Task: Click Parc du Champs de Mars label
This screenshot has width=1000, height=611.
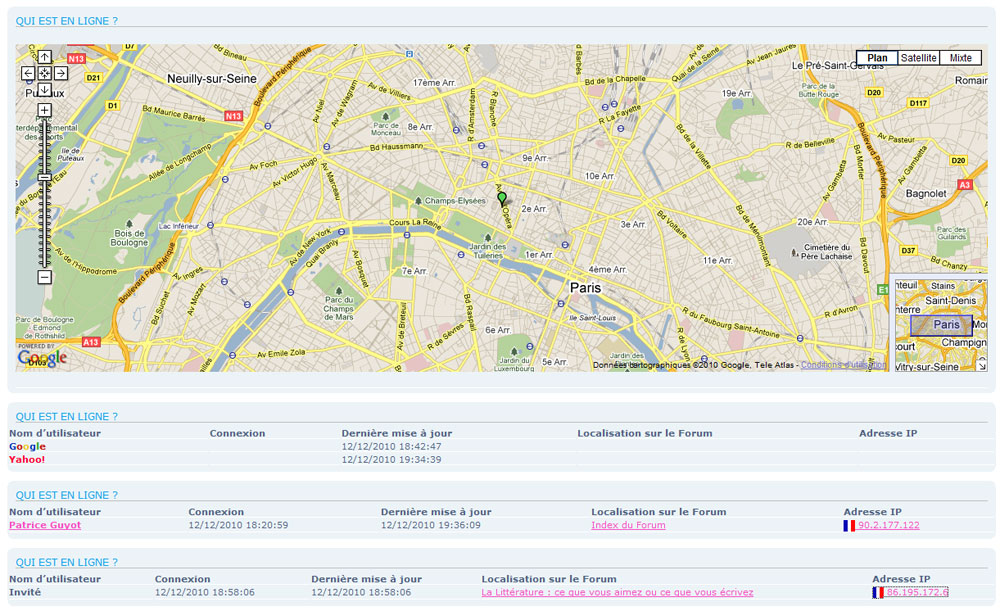Action: pos(339,308)
